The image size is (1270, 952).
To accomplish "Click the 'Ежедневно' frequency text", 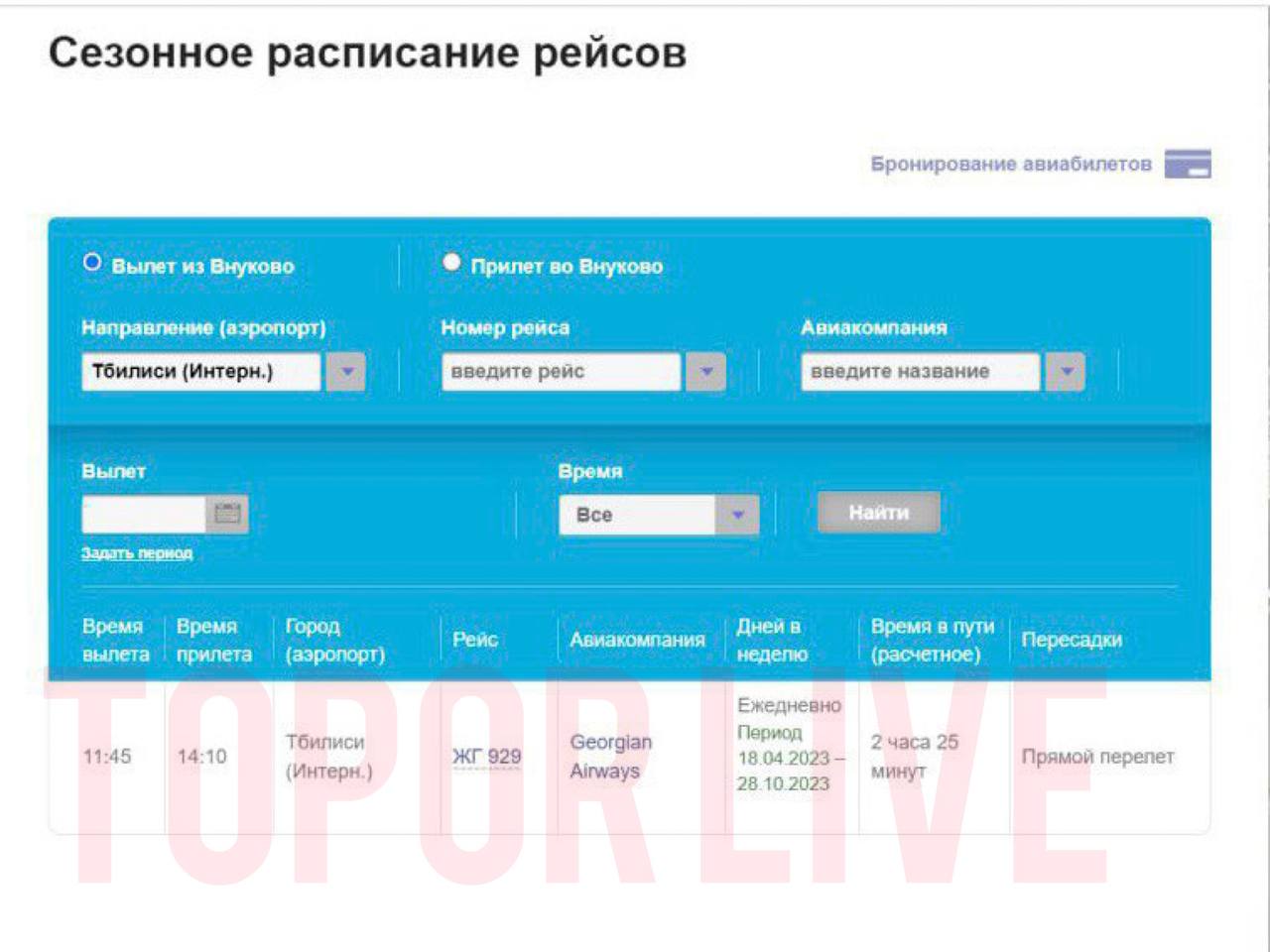I will 789,705.
